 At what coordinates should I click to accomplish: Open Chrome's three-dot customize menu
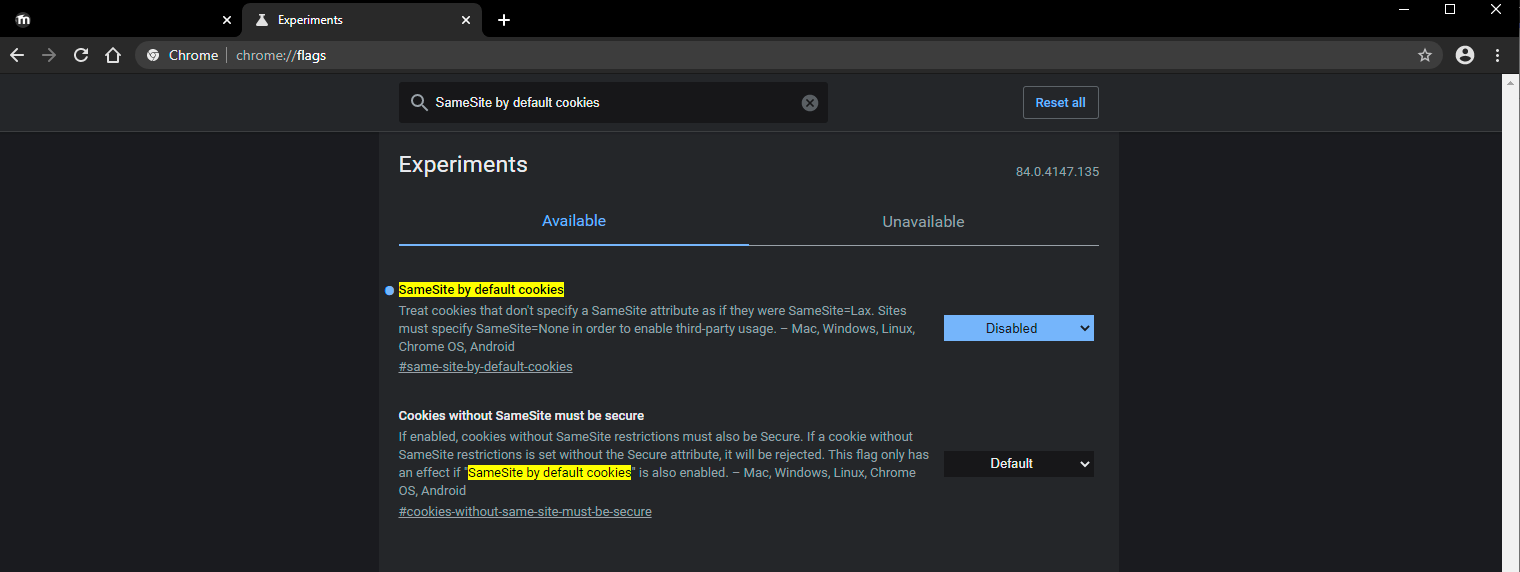click(1498, 55)
